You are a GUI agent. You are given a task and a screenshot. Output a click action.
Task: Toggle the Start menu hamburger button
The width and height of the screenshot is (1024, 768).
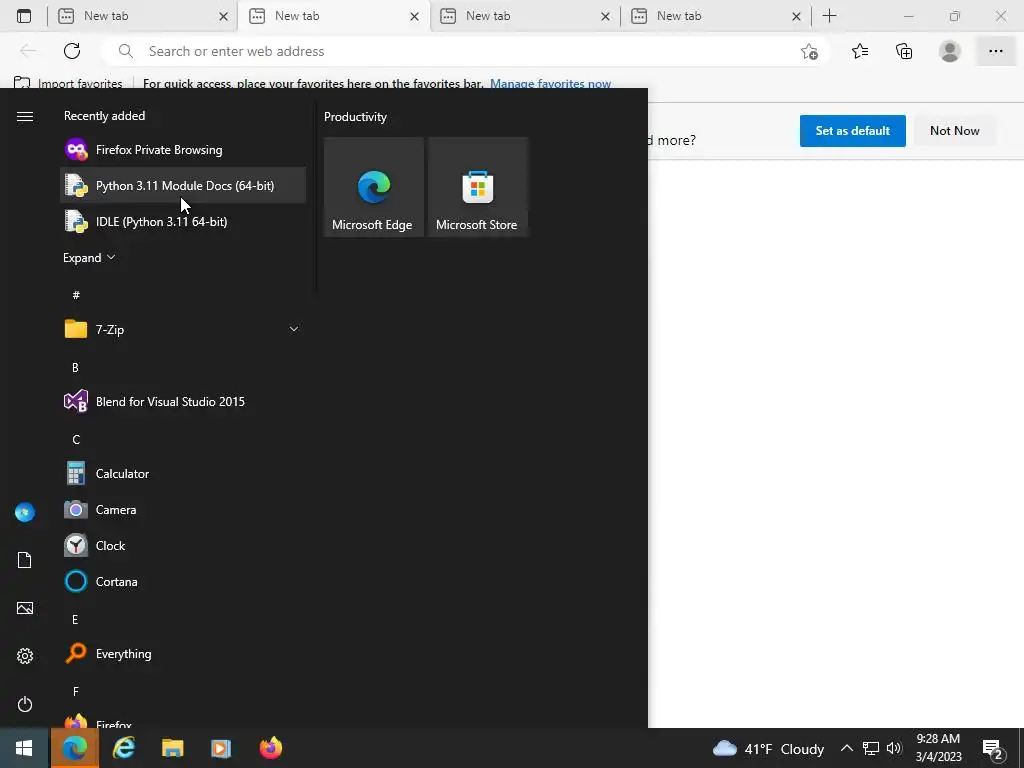click(x=25, y=116)
